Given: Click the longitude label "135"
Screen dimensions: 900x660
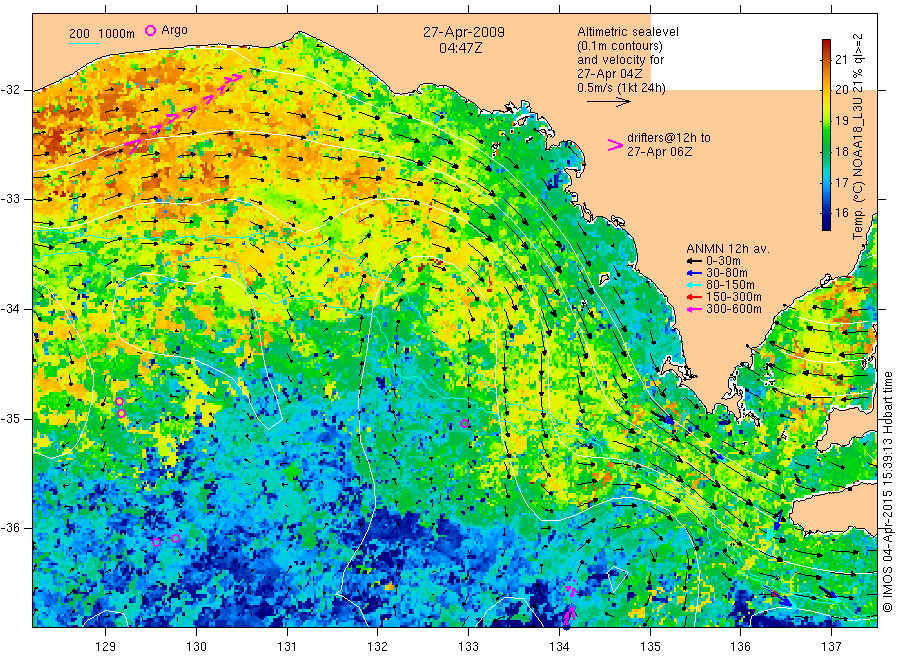Looking at the screenshot, I should 650,647.
